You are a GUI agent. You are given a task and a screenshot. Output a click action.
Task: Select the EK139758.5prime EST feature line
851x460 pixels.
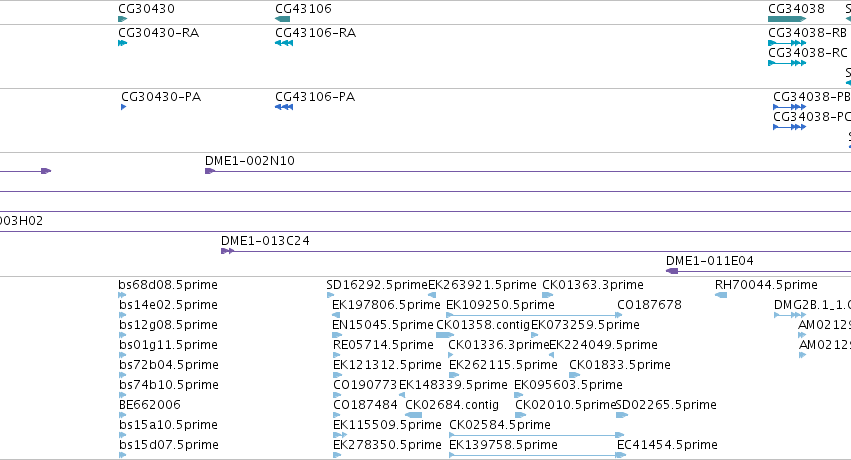click(x=537, y=455)
